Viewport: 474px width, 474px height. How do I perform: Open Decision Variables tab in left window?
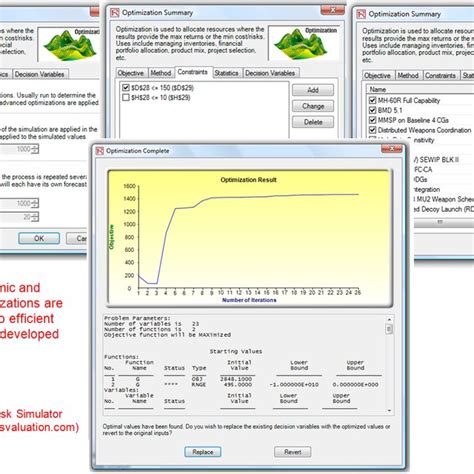point(40,74)
